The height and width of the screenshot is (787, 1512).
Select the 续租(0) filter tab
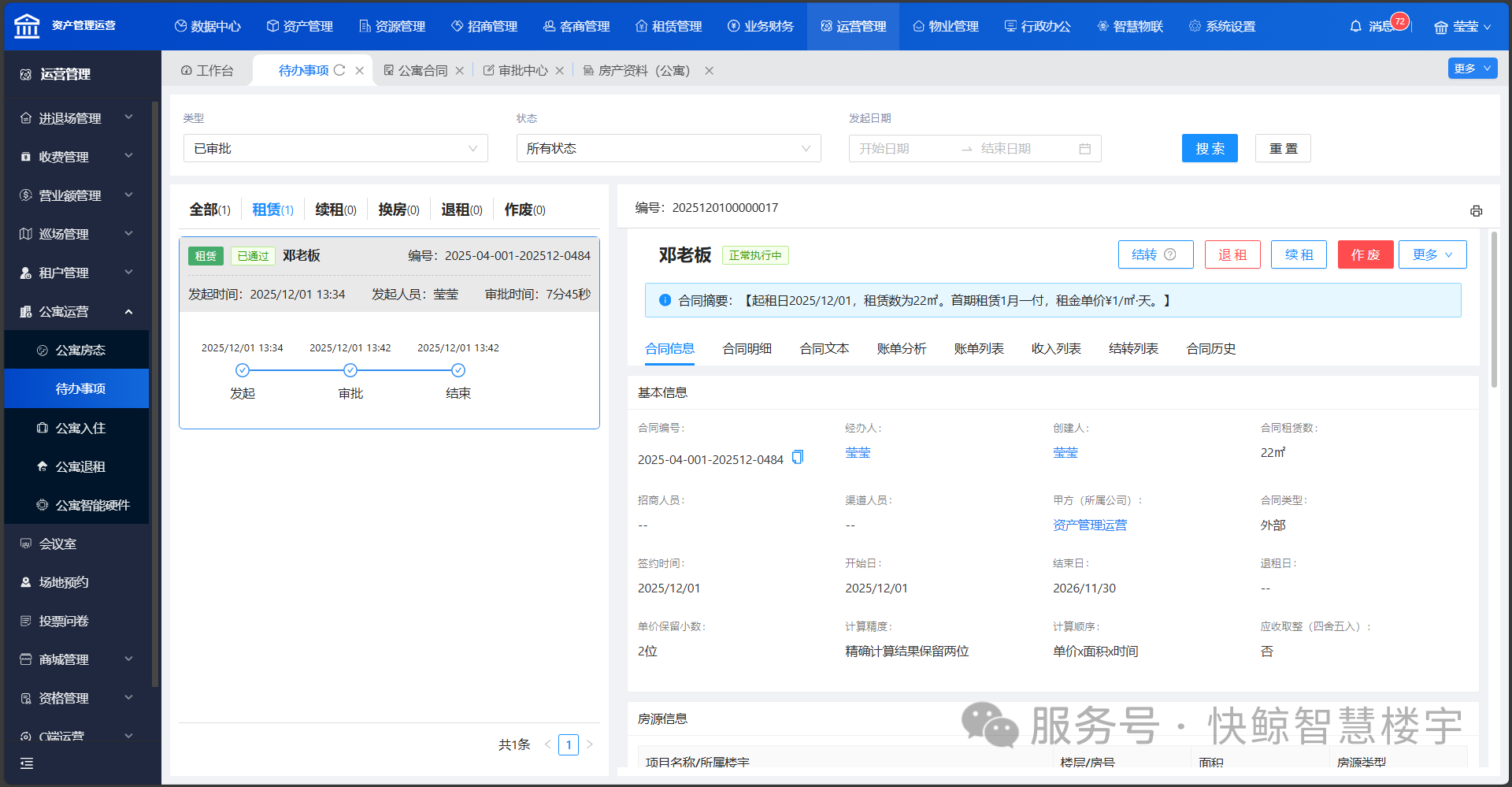click(335, 210)
